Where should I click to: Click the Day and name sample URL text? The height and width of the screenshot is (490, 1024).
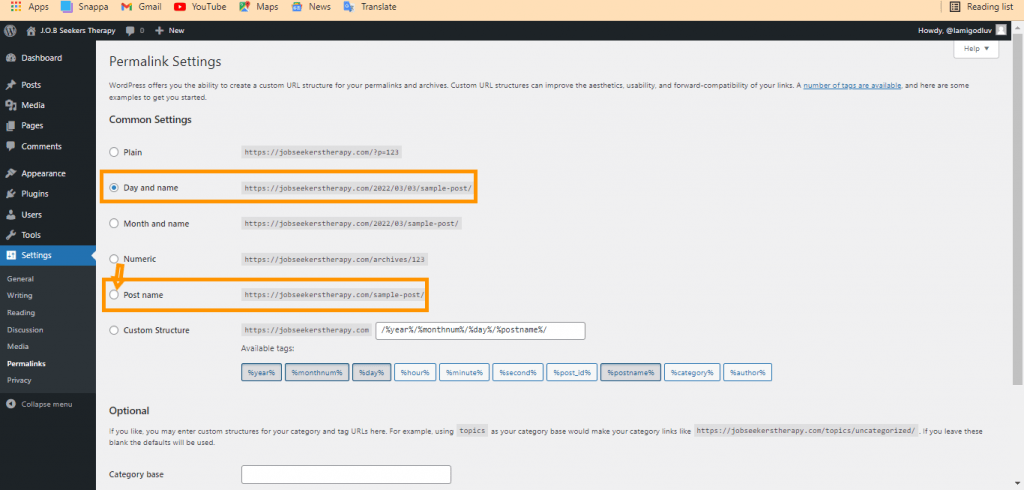pyautogui.click(x=358, y=188)
